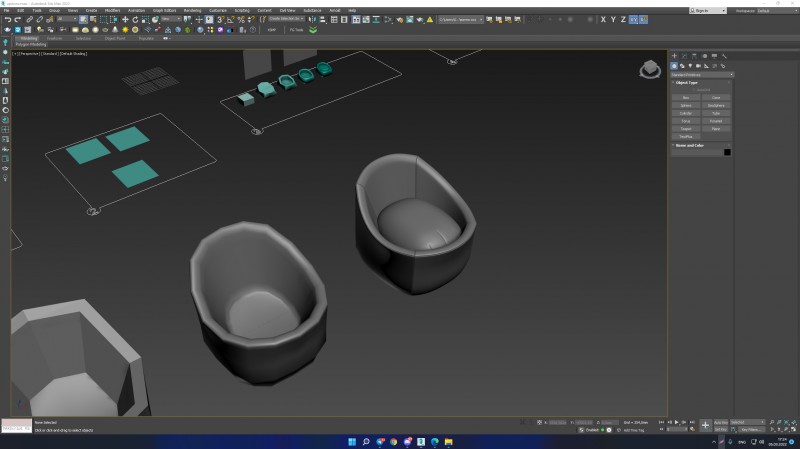This screenshot has width=800, height=449.
Task: Click the ViewCube in the viewport
Action: pyautogui.click(x=650, y=69)
